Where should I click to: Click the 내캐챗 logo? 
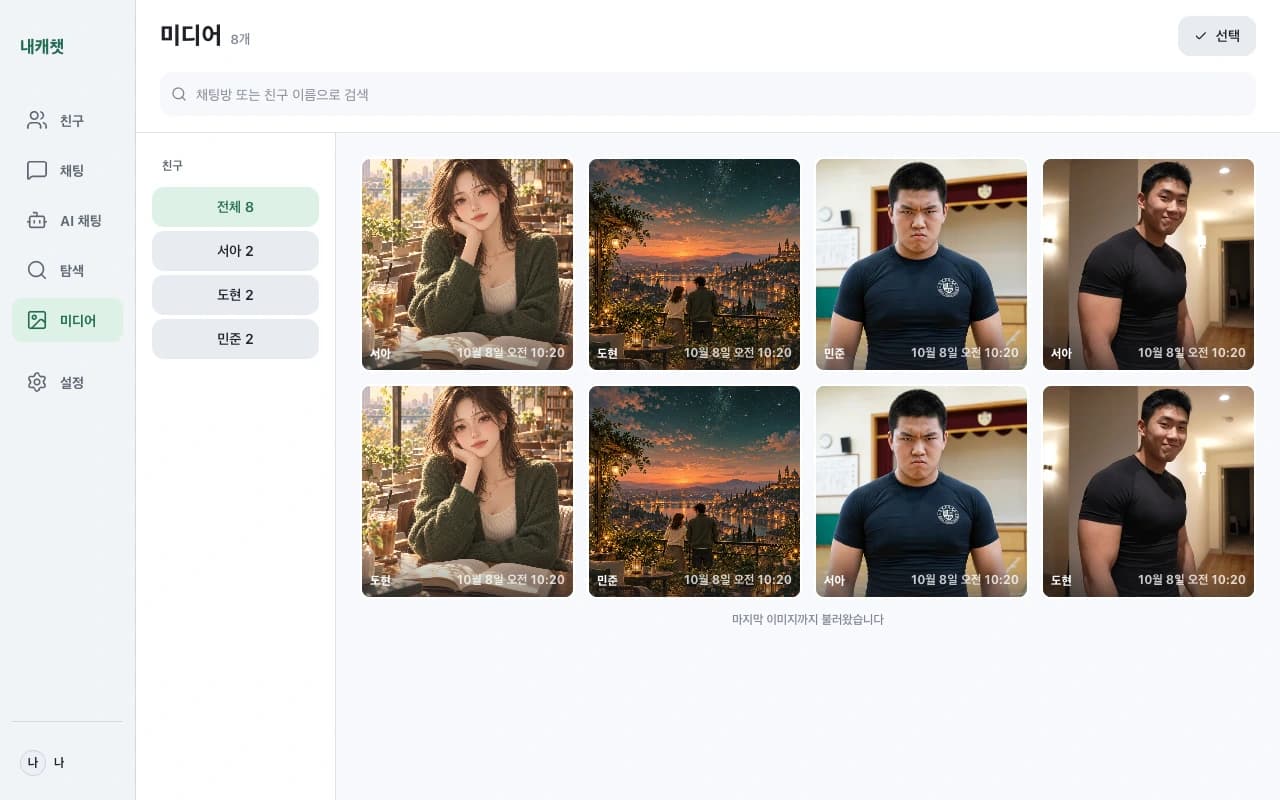click(x=42, y=46)
